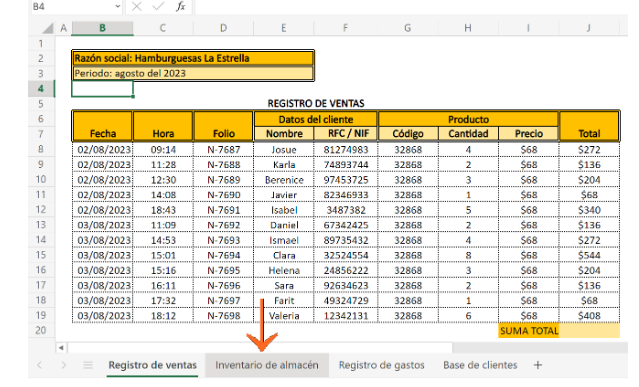Click the Datos del cliente header cell
This screenshot has height=387, width=639.
point(315,119)
